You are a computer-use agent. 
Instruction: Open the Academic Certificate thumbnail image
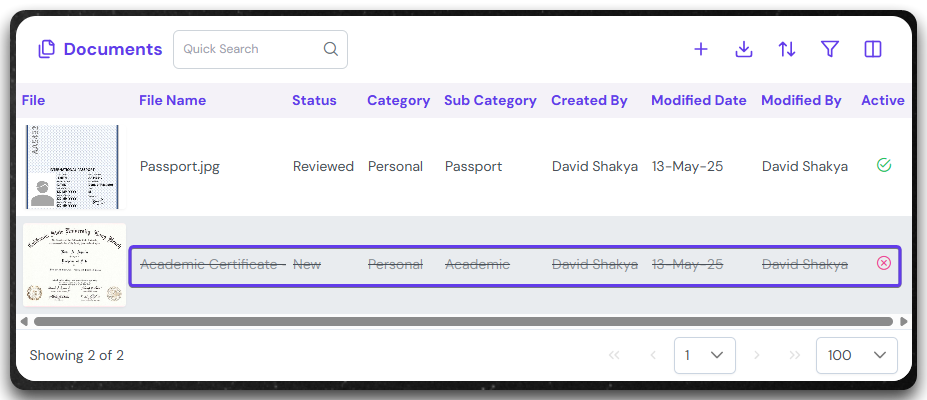pyautogui.click(x=74, y=264)
